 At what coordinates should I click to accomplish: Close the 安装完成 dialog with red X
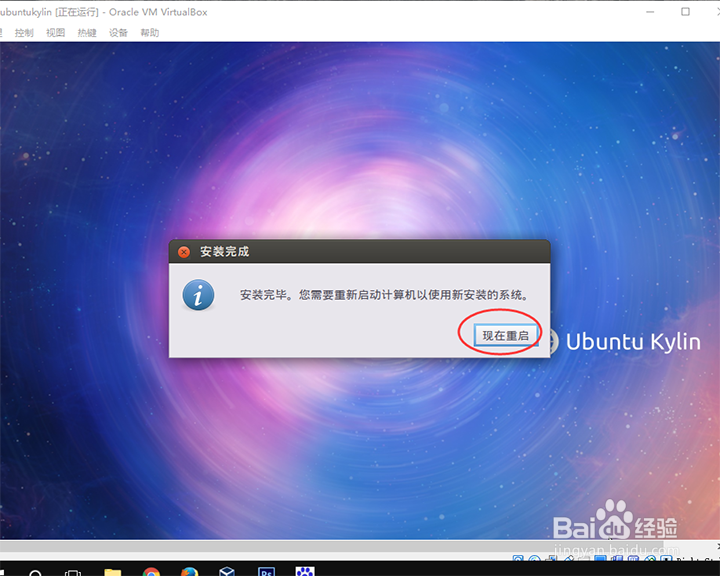tap(184, 252)
